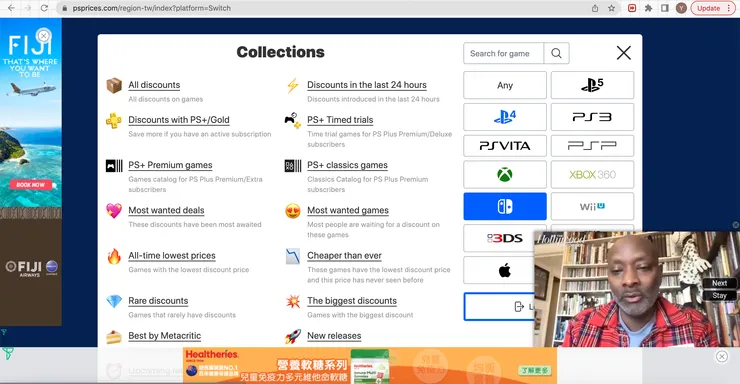Open Discounts in the last 24 hours

click(367, 85)
